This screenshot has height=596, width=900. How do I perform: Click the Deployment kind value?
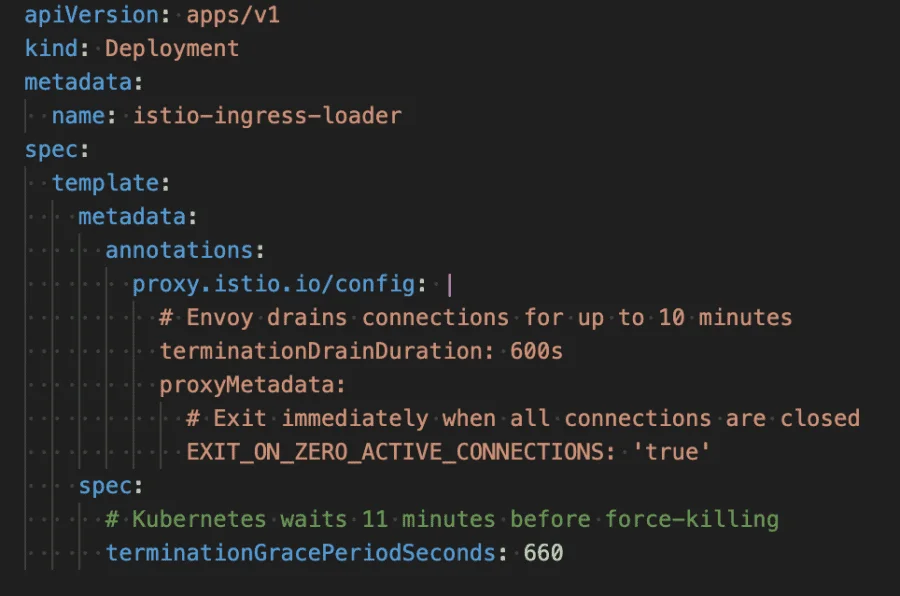[172, 48]
